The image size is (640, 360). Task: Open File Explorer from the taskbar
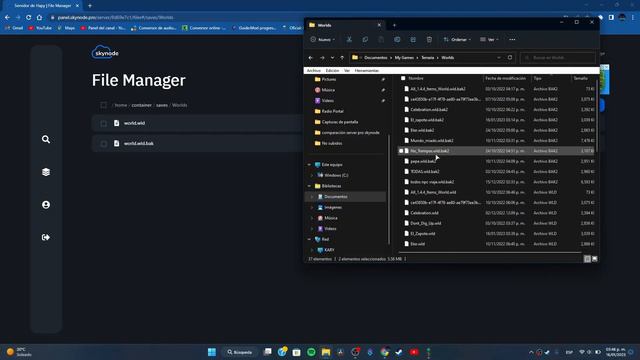[x=326, y=352]
